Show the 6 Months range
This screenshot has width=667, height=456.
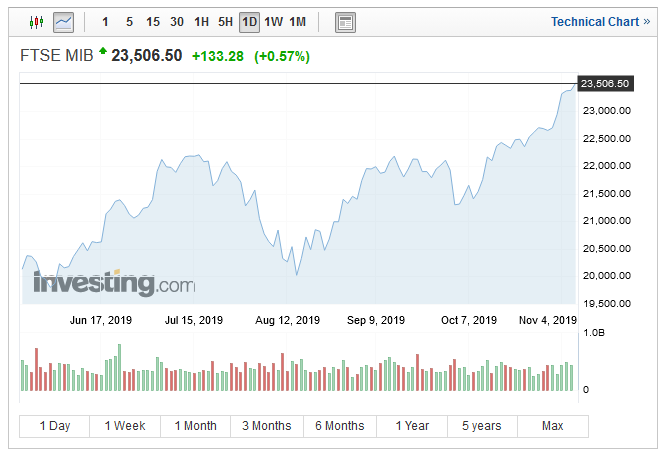340,426
